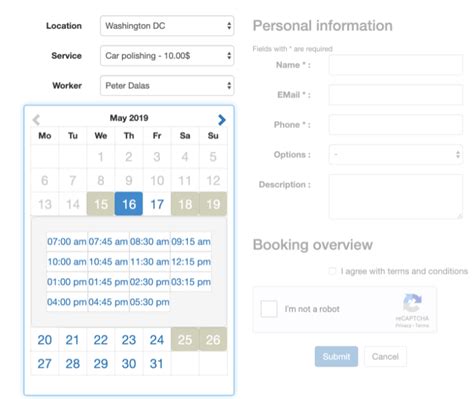Open the reCAPTCHA Privacy link

click(x=403, y=325)
